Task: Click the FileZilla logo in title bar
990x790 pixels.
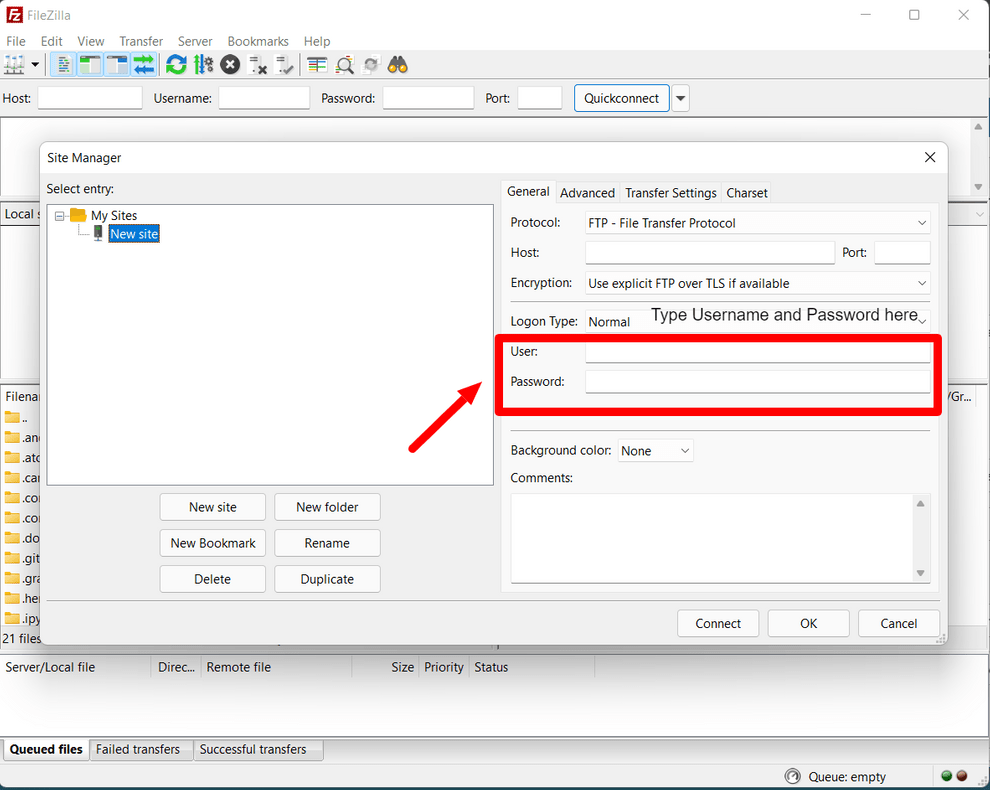Action: (14, 15)
